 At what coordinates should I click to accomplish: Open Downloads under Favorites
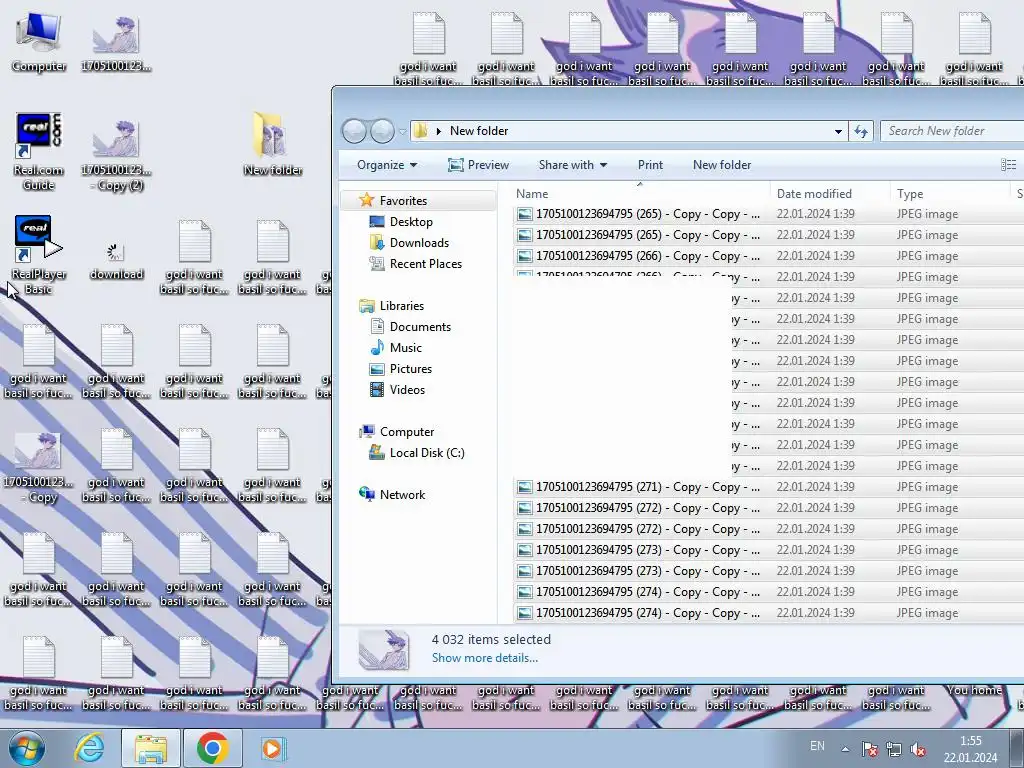tap(419, 242)
